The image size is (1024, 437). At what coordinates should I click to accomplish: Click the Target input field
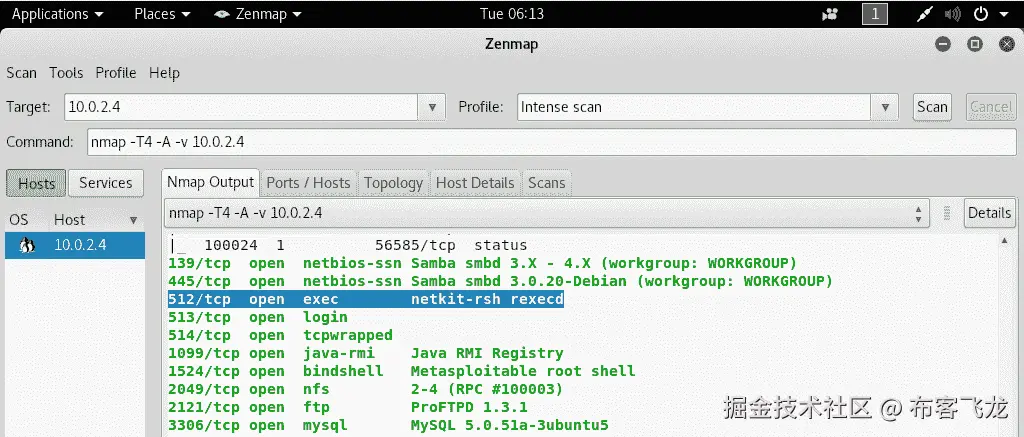tap(241, 107)
